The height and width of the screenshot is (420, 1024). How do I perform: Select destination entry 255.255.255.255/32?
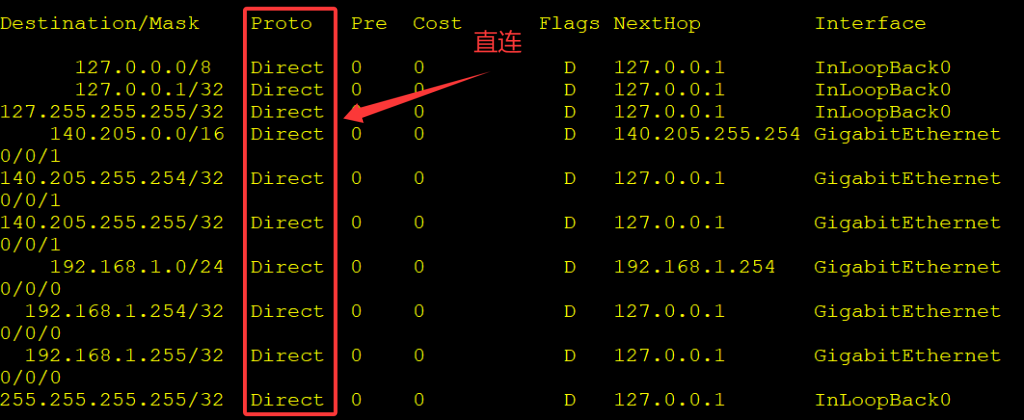point(112,400)
